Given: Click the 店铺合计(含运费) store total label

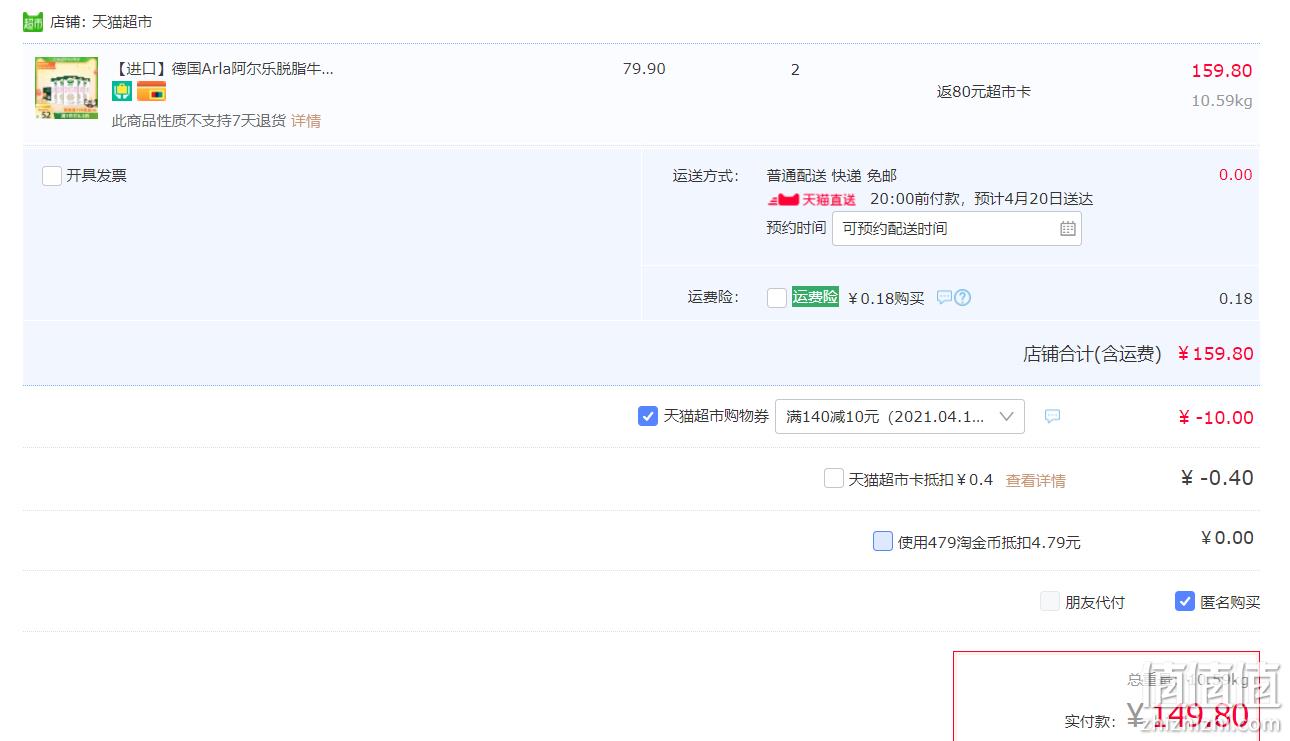Looking at the screenshot, I should point(1092,354).
